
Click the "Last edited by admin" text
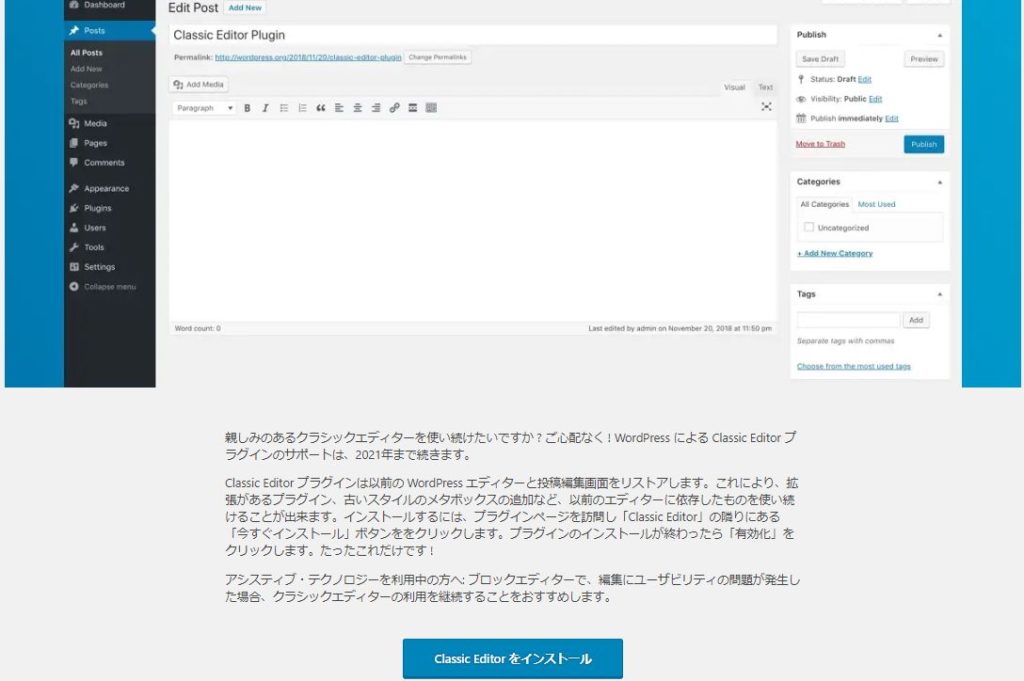680,328
